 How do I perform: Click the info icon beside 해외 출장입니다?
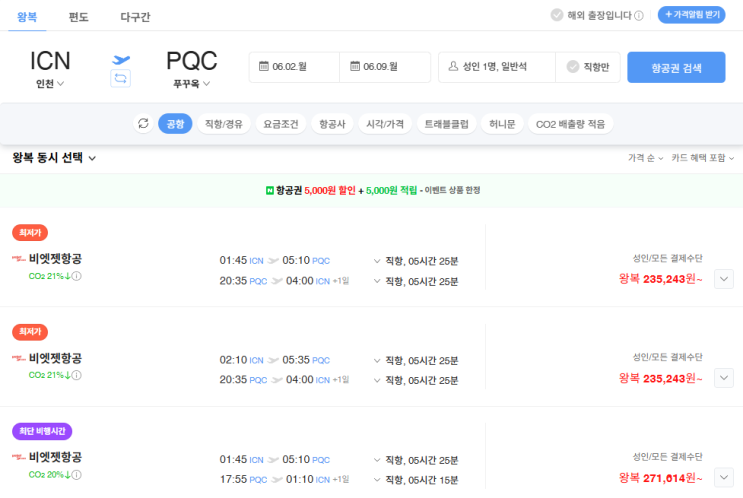[639, 16]
